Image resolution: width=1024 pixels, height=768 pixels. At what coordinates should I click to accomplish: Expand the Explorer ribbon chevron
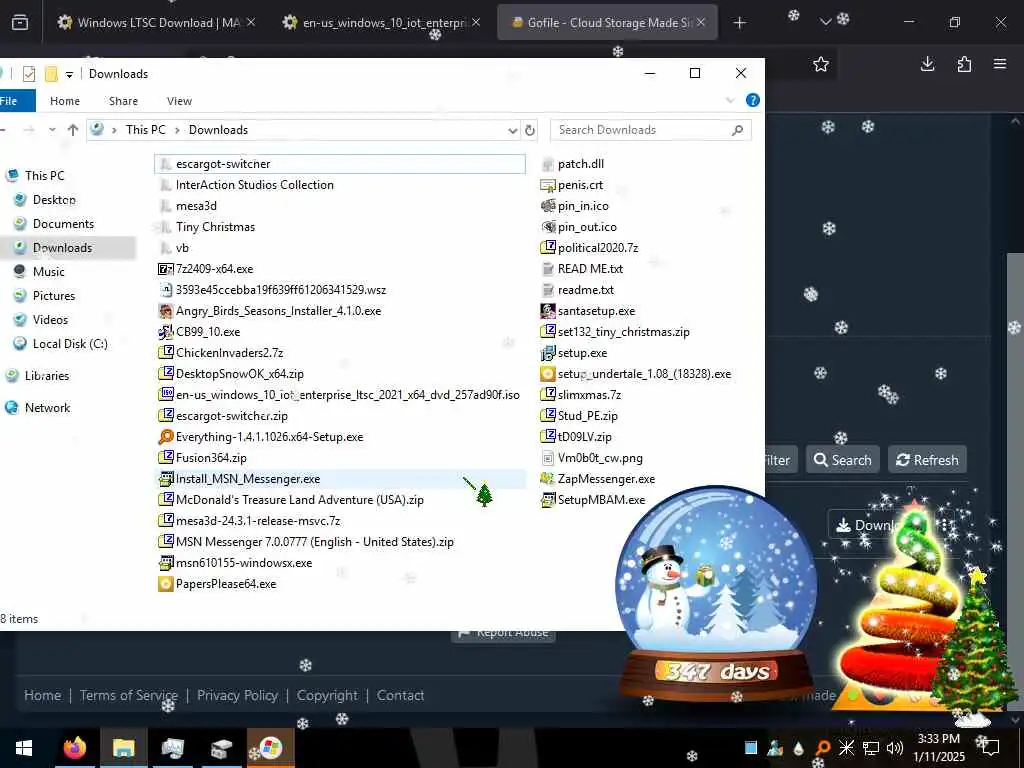pos(730,101)
